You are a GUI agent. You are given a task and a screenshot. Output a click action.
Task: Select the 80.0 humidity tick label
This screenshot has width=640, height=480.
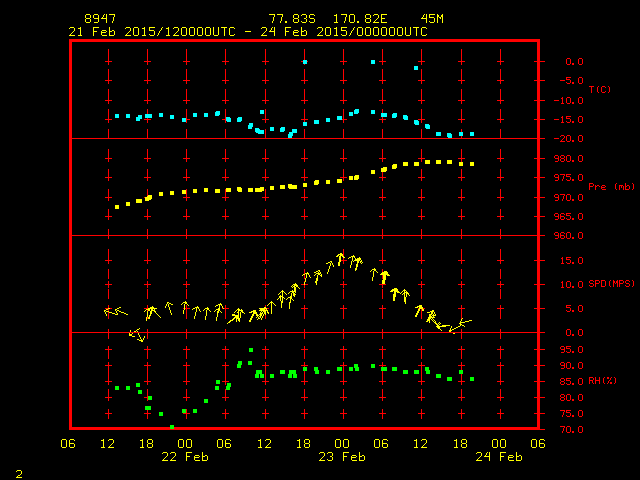pyautogui.click(x=571, y=398)
